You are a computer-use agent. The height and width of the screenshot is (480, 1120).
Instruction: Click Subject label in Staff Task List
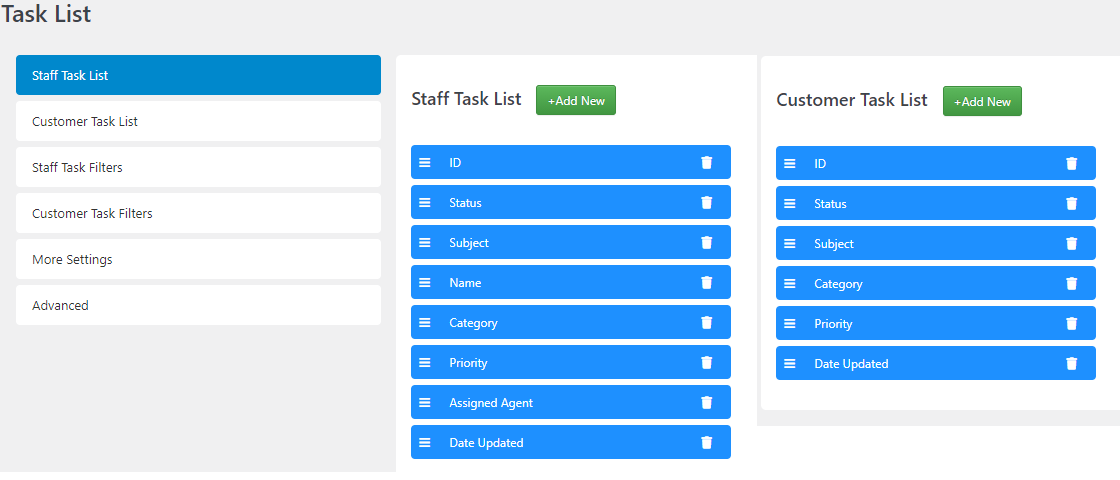click(469, 242)
